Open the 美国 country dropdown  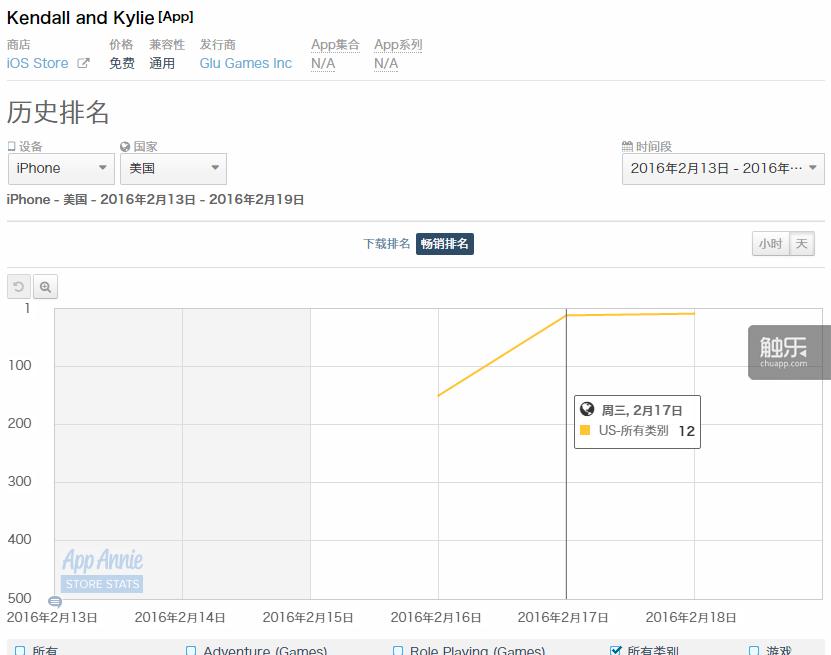[173, 169]
